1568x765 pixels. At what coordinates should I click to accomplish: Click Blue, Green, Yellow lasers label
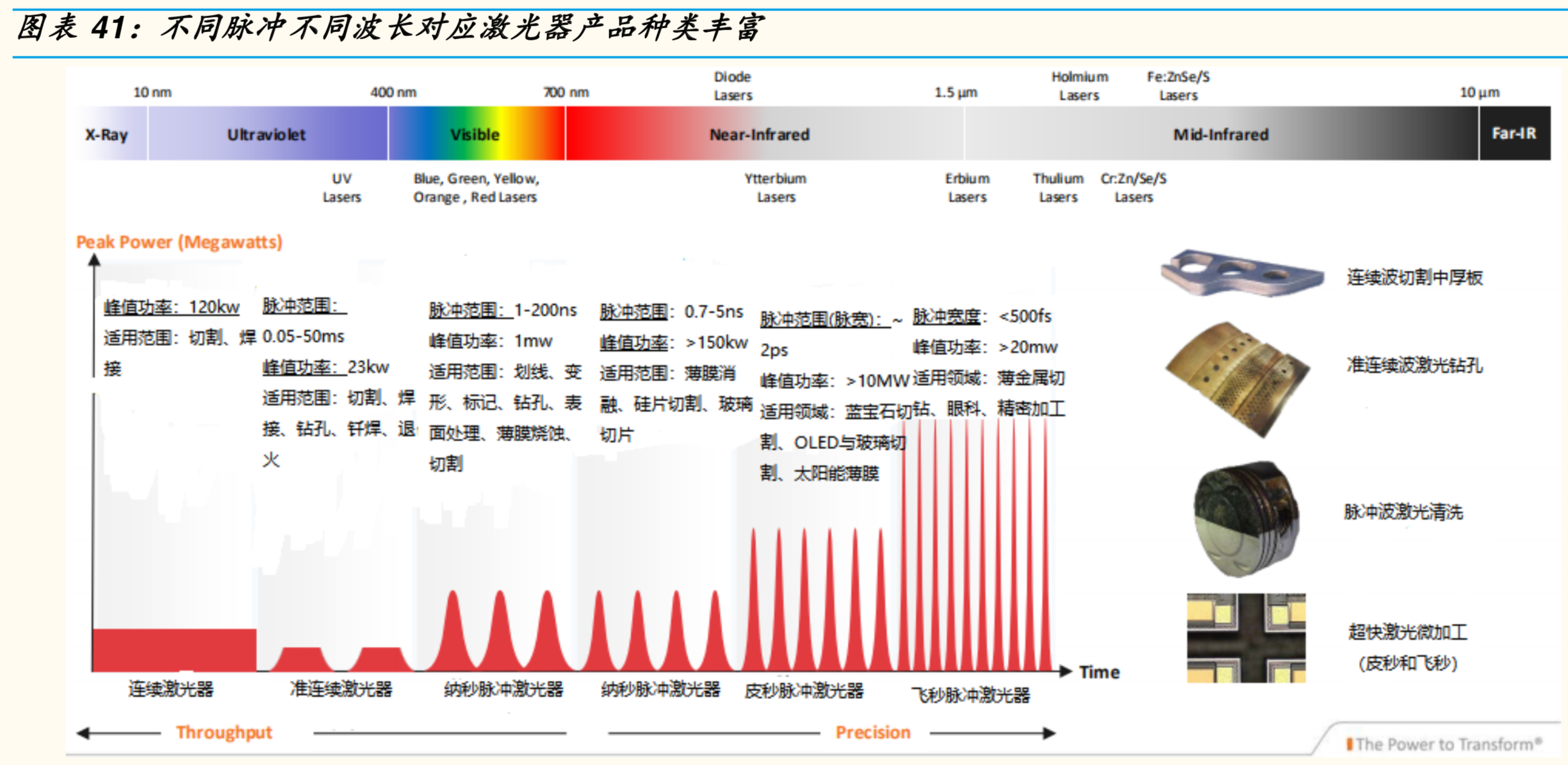(x=476, y=188)
